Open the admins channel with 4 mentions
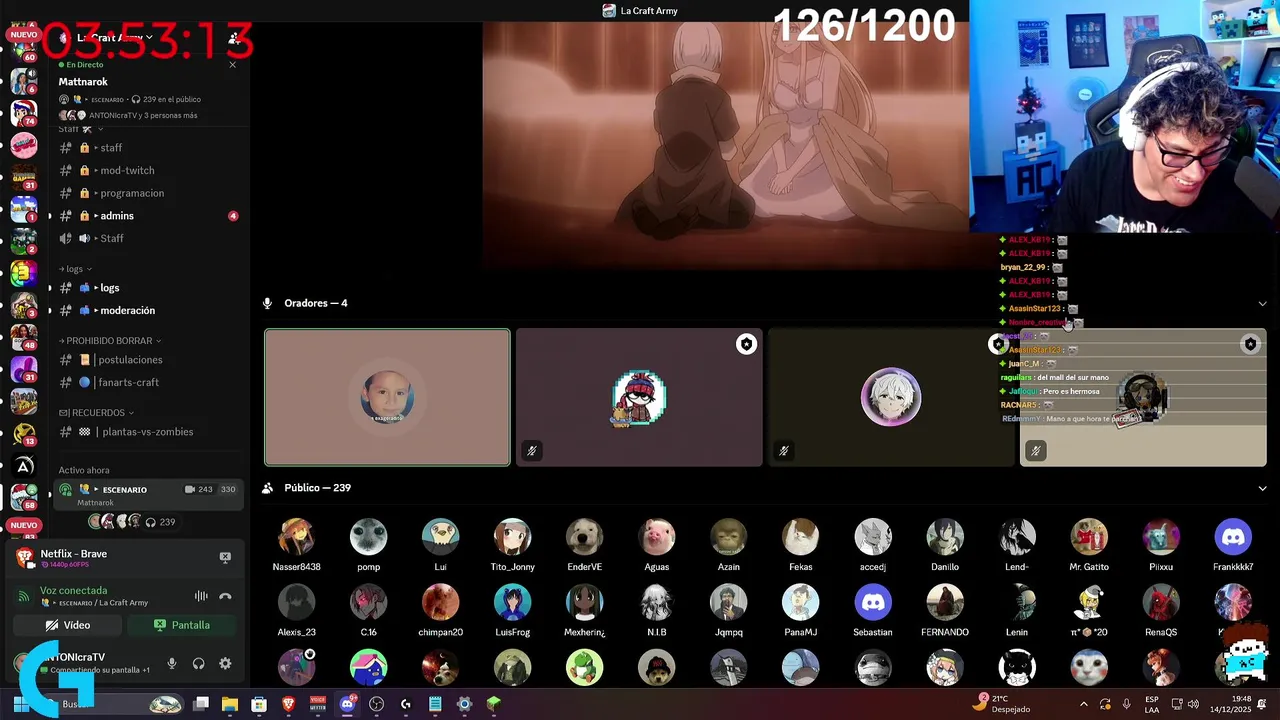1280x720 pixels. (x=148, y=216)
